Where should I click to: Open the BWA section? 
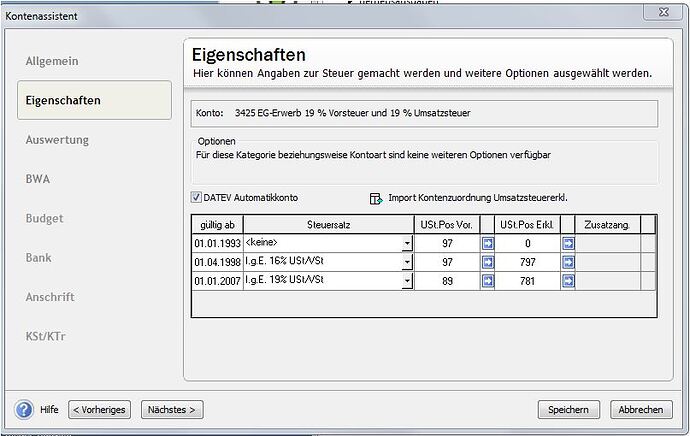pyautogui.click(x=38, y=179)
